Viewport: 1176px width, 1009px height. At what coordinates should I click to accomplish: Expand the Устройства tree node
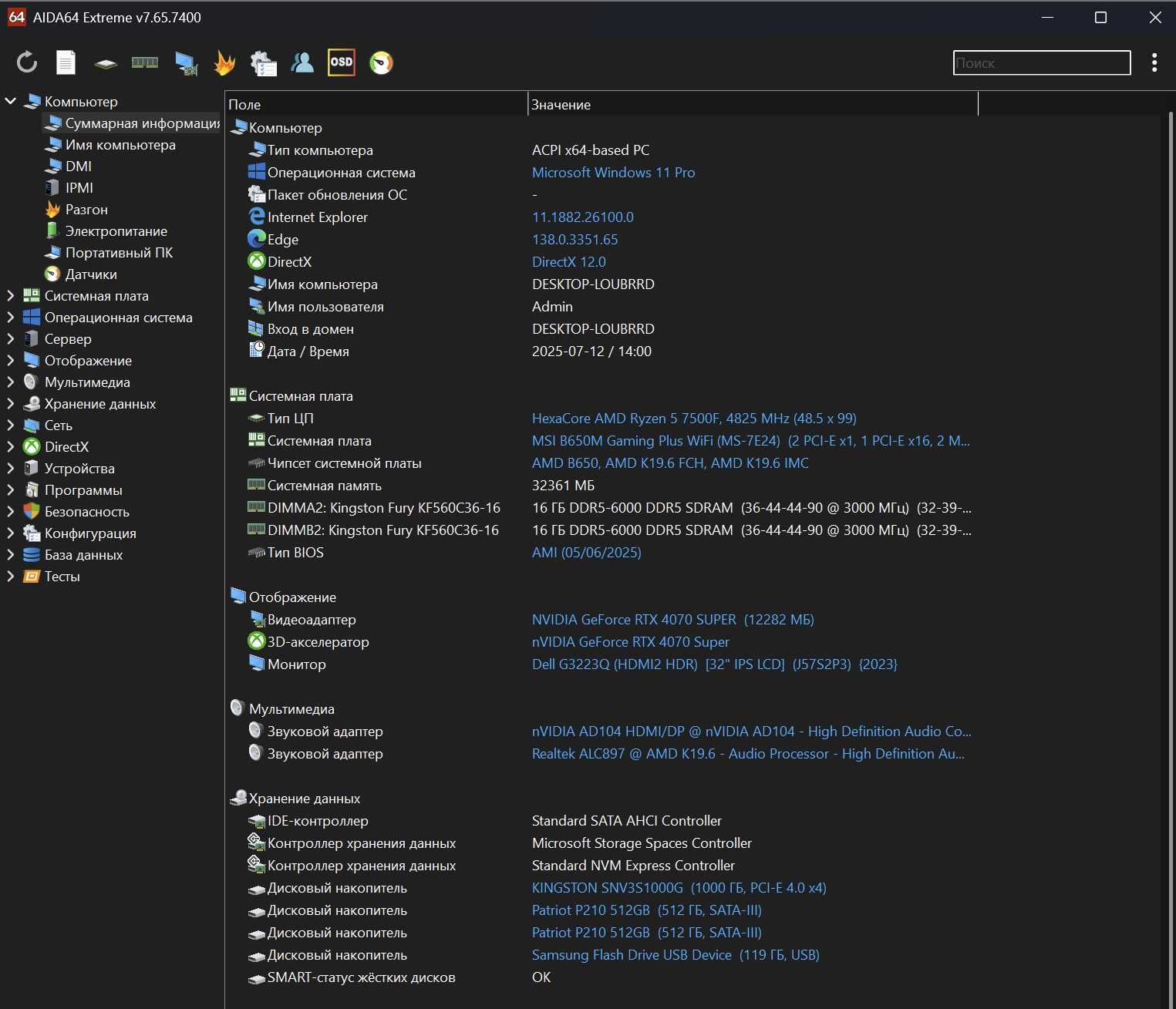click(x=11, y=469)
